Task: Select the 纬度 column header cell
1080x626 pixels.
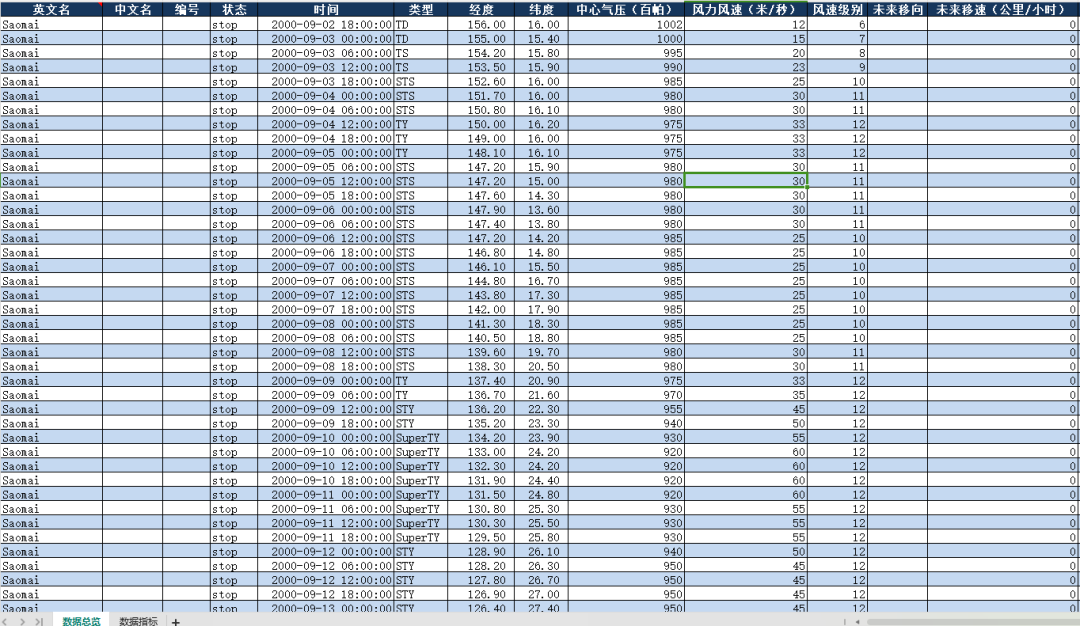Action: (541, 10)
